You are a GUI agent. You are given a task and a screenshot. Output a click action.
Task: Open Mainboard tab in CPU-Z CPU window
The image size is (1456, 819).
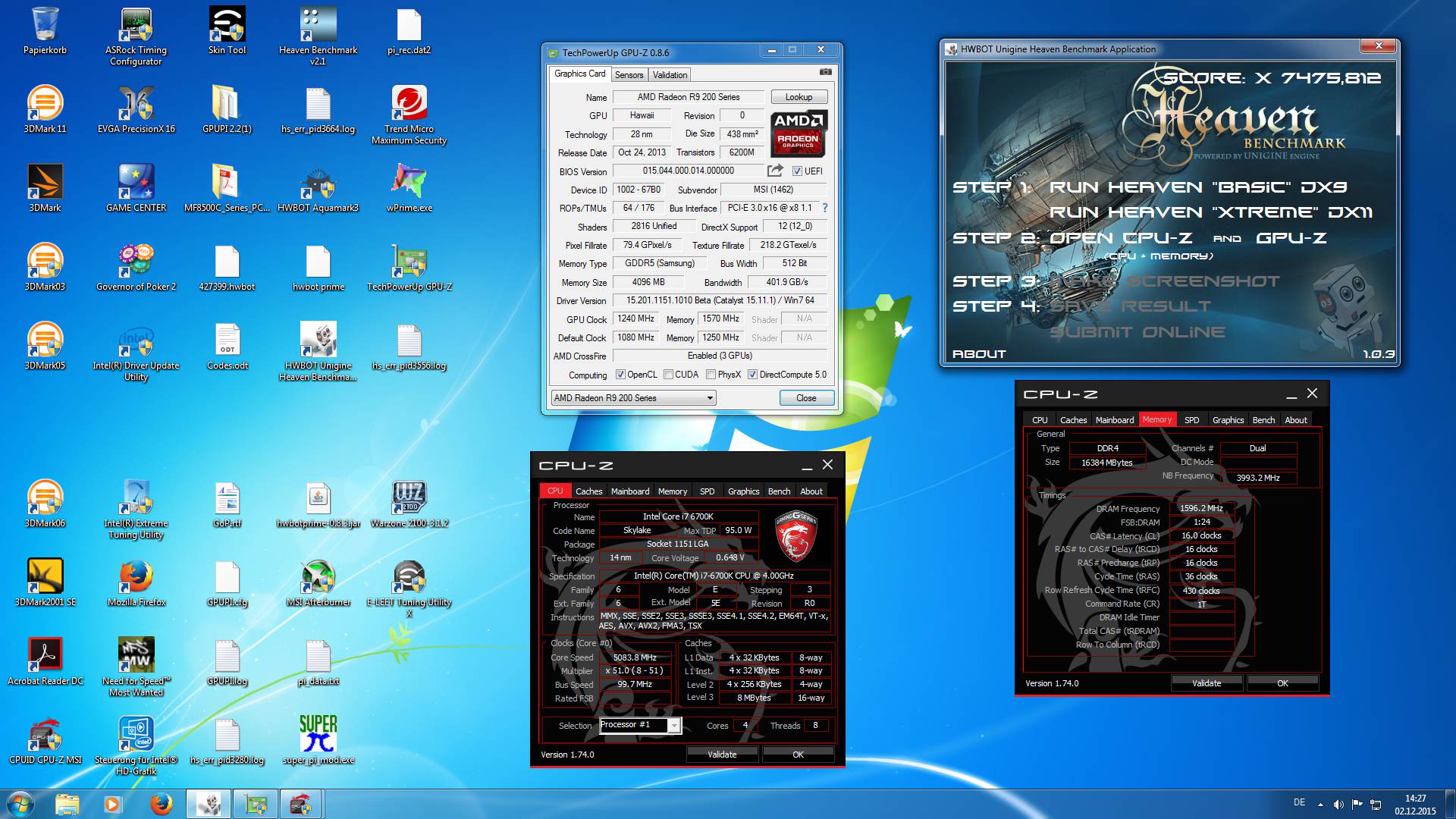(630, 491)
